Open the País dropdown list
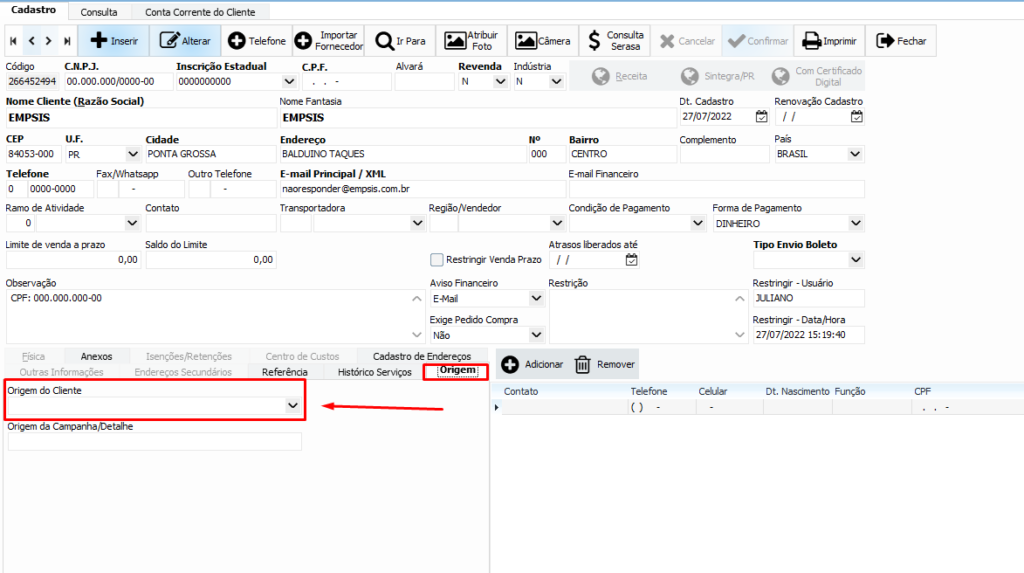The image size is (1024, 573). click(854, 154)
